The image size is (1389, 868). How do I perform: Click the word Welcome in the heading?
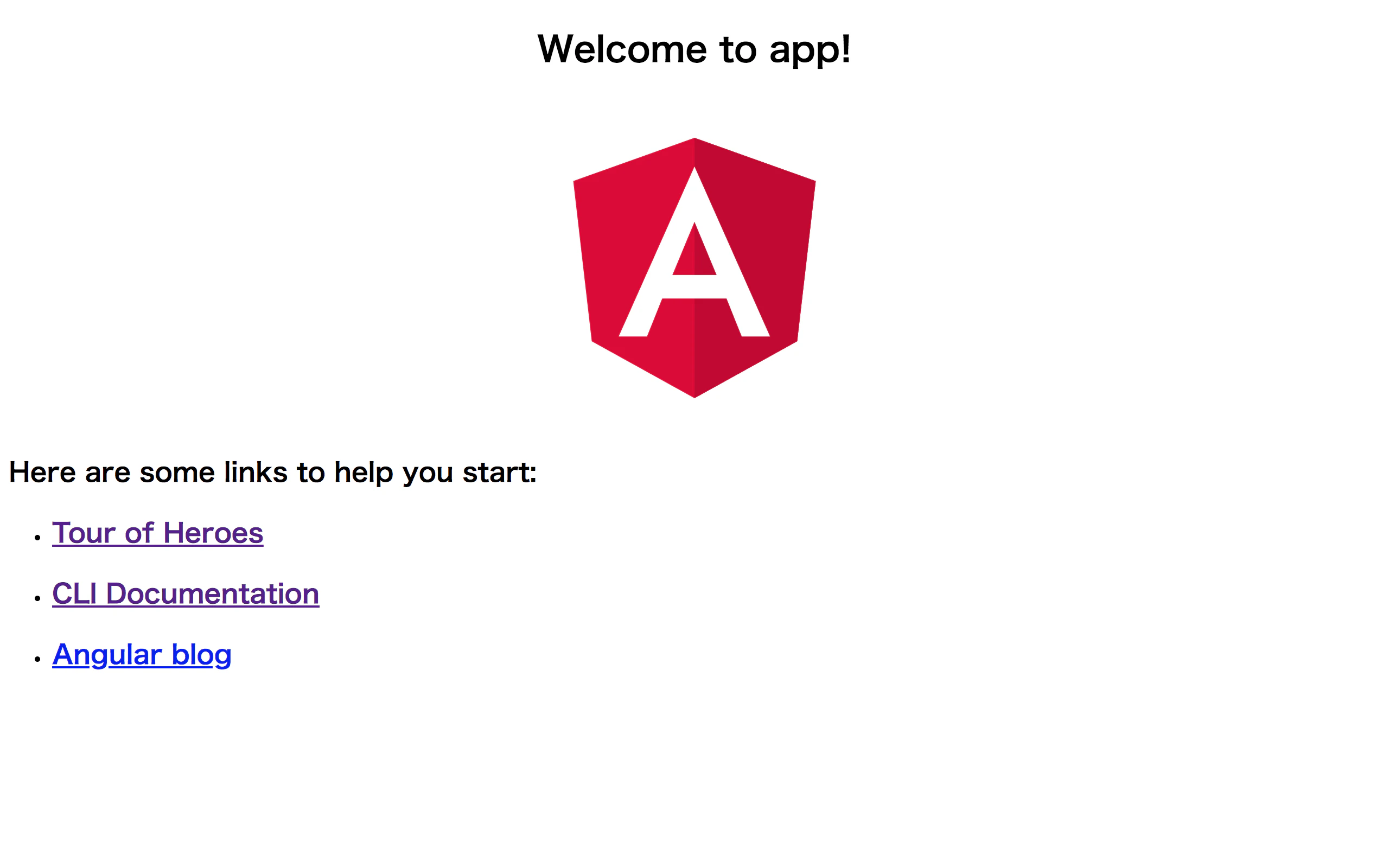pyautogui.click(x=622, y=49)
